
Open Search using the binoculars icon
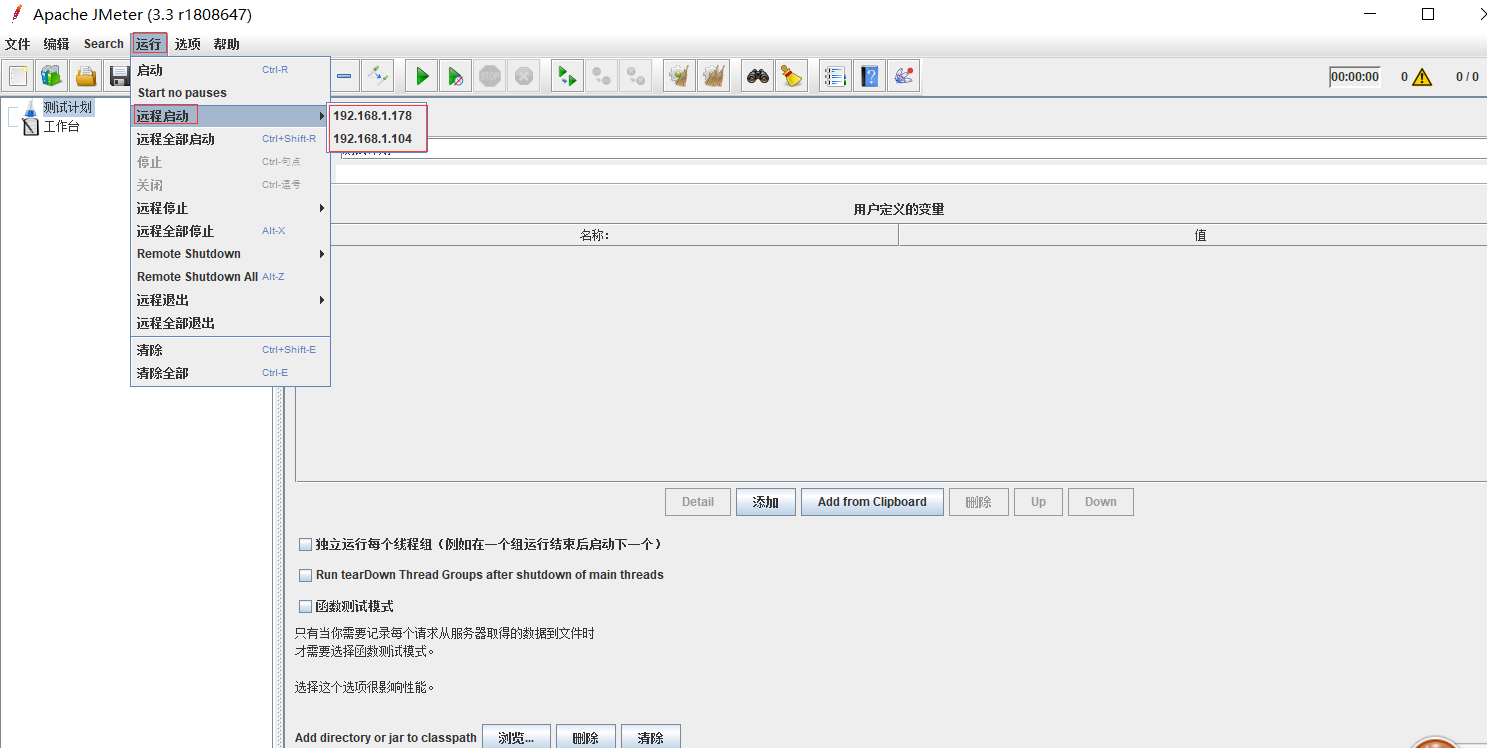(x=758, y=76)
